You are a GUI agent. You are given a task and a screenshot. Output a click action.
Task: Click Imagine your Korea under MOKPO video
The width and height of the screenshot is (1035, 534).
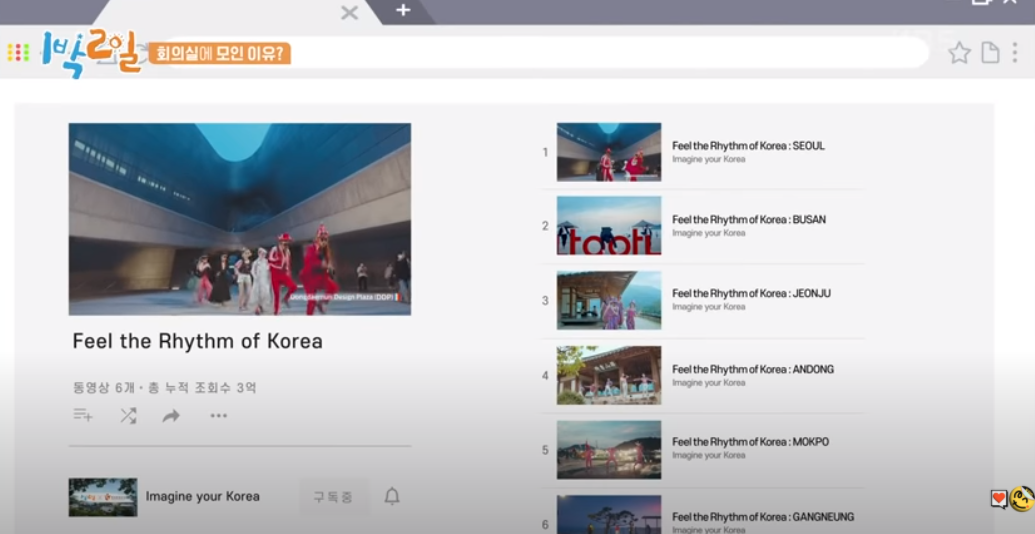pyautogui.click(x=709, y=455)
